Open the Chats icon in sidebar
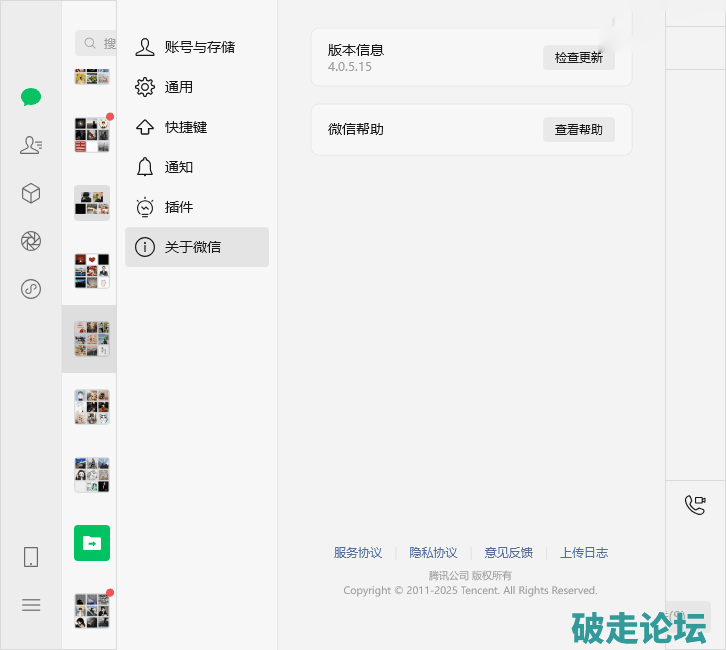726x650 pixels. 31,97
